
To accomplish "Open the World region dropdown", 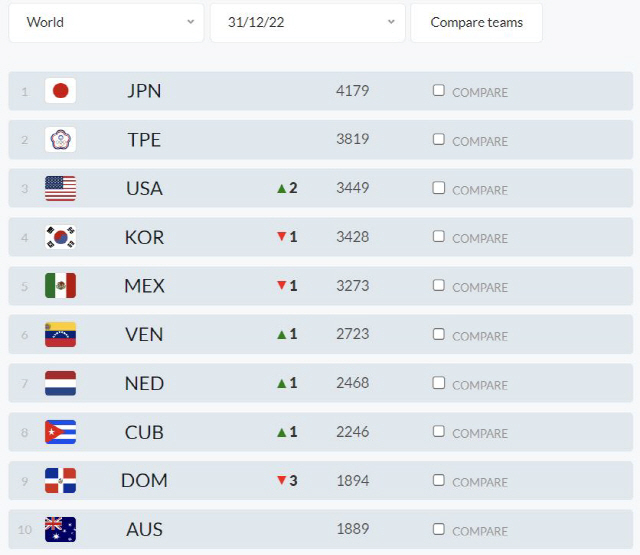I will [106, 22].
